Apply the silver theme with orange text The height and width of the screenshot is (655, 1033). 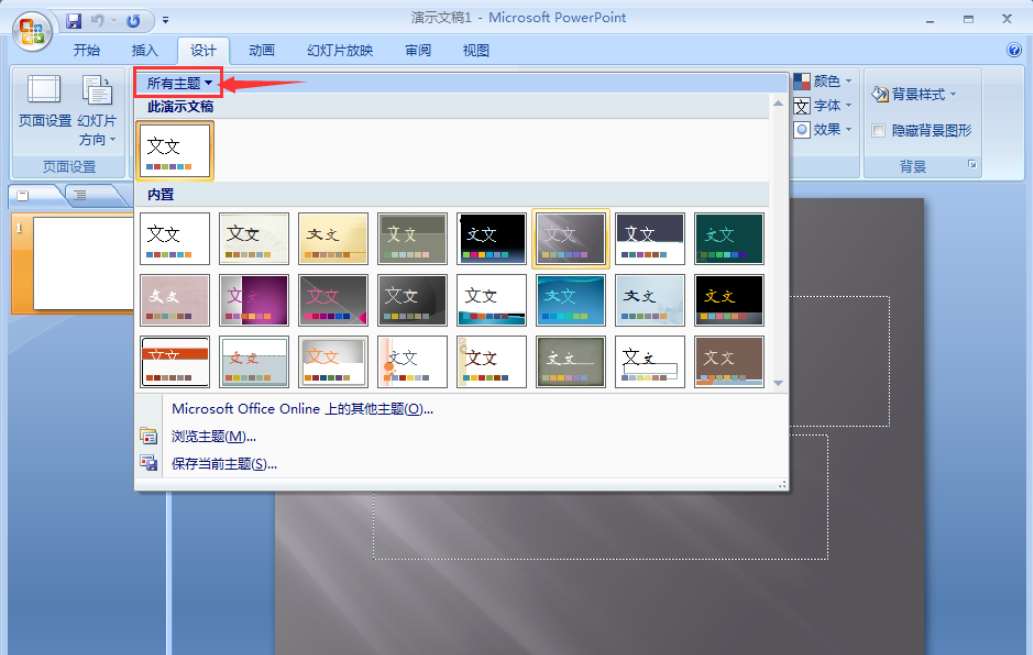(333, 362)
